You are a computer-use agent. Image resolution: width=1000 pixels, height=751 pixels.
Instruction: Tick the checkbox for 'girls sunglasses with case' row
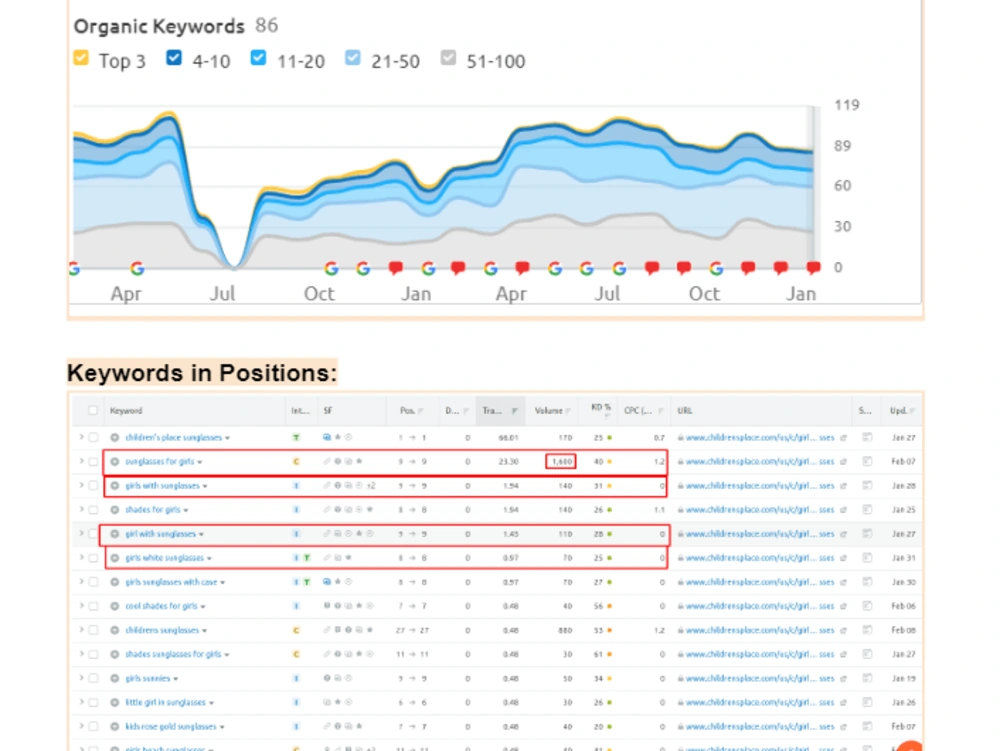coord(93,582)
